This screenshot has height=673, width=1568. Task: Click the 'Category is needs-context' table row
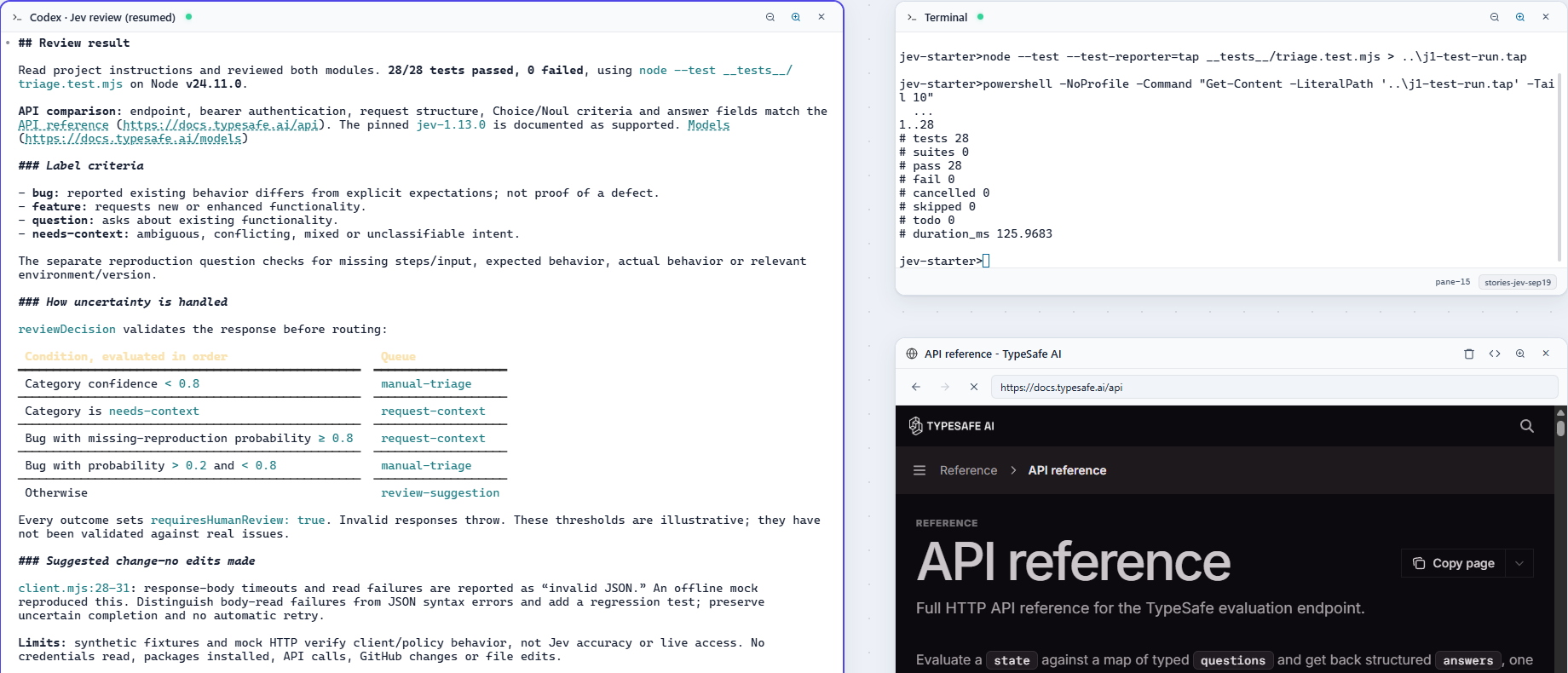click(x=262, y=411)
